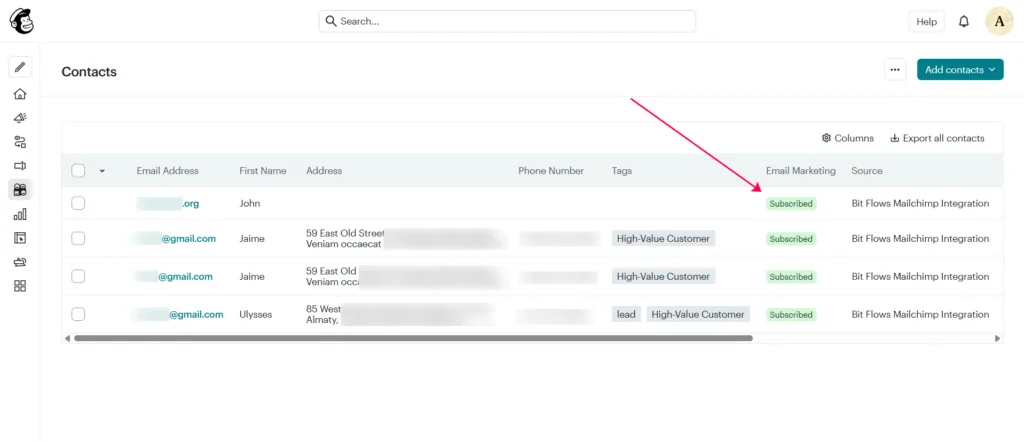The width and height of the screenshot is (1024, 441).
Task: Click the First Name column header
Action: (x=263, y=171)
